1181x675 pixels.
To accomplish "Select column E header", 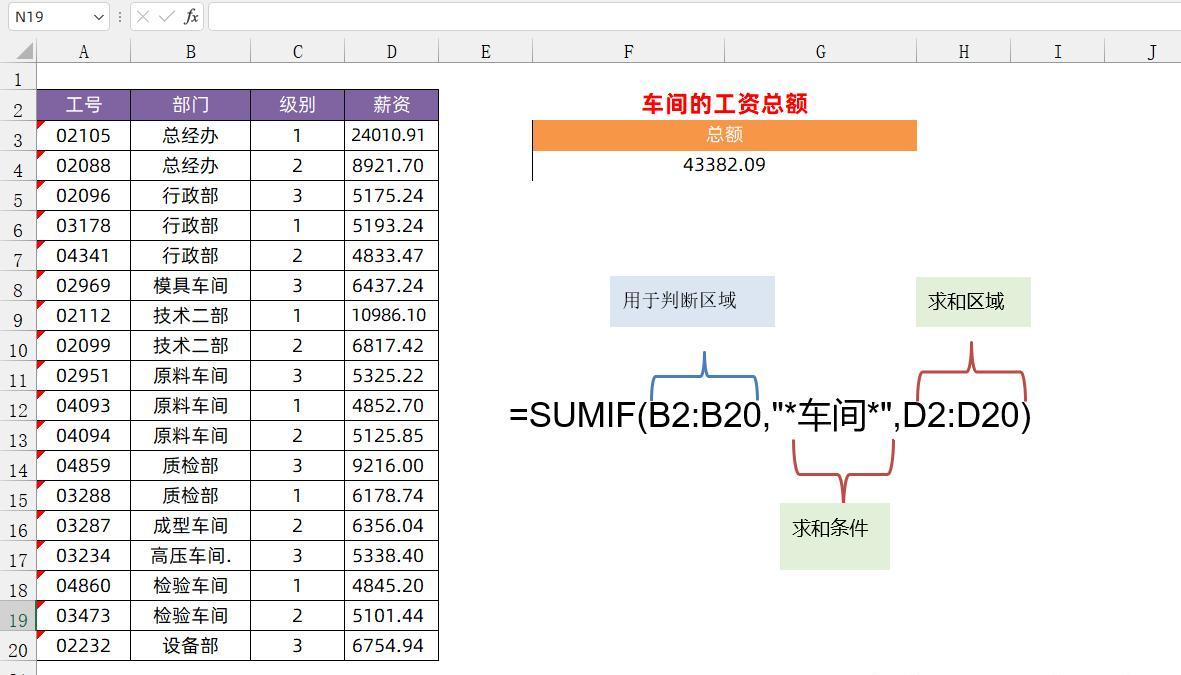I will pyautogui.click(x=486, y=52).
